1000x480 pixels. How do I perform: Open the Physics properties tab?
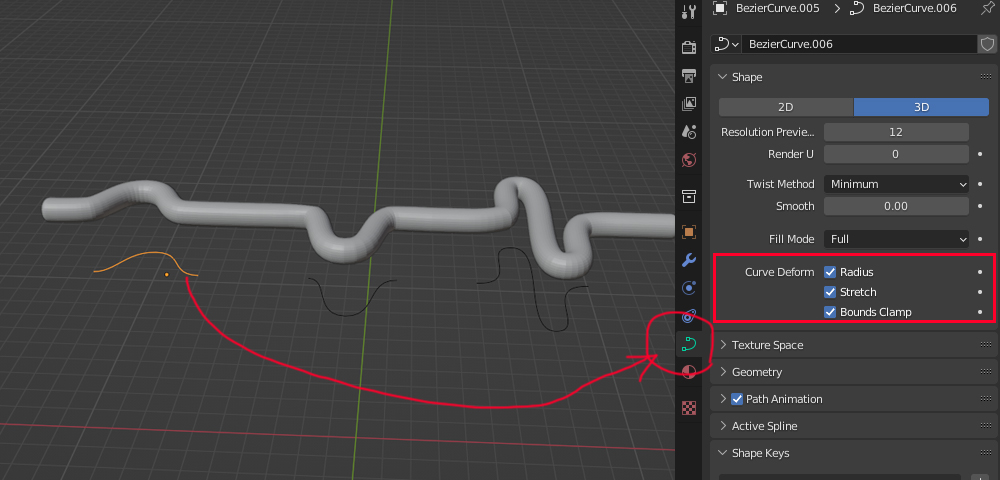point(689,288)
